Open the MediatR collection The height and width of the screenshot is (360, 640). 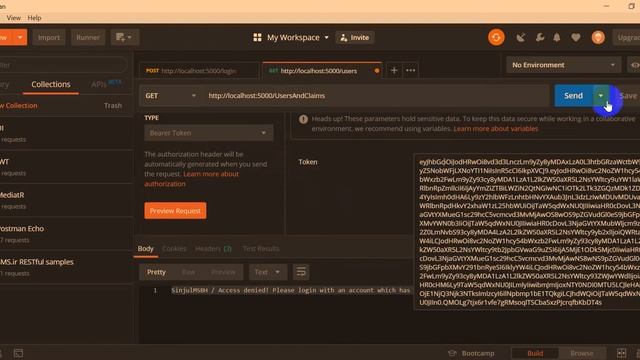pyautogui.click(x=66, y=200)
